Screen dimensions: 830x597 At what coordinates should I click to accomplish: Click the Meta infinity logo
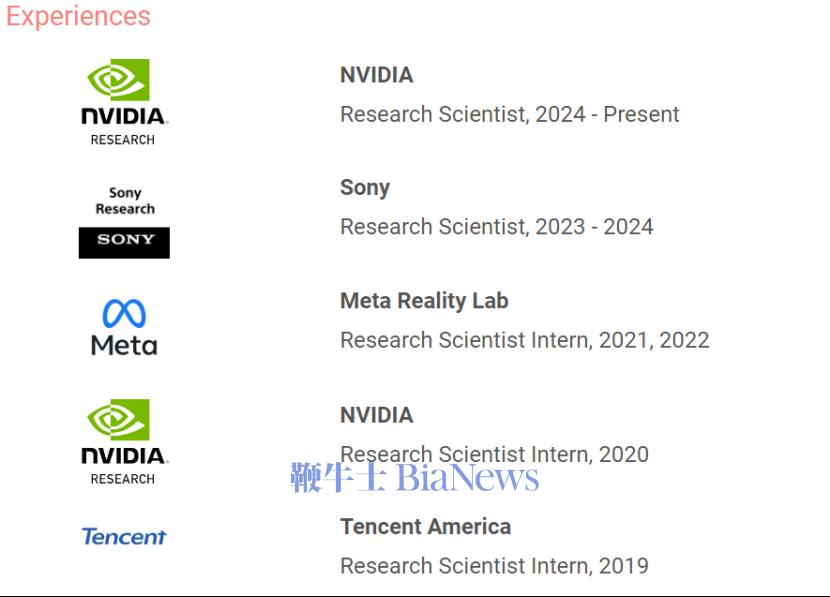pyautogui.click(x=124, y=313)
